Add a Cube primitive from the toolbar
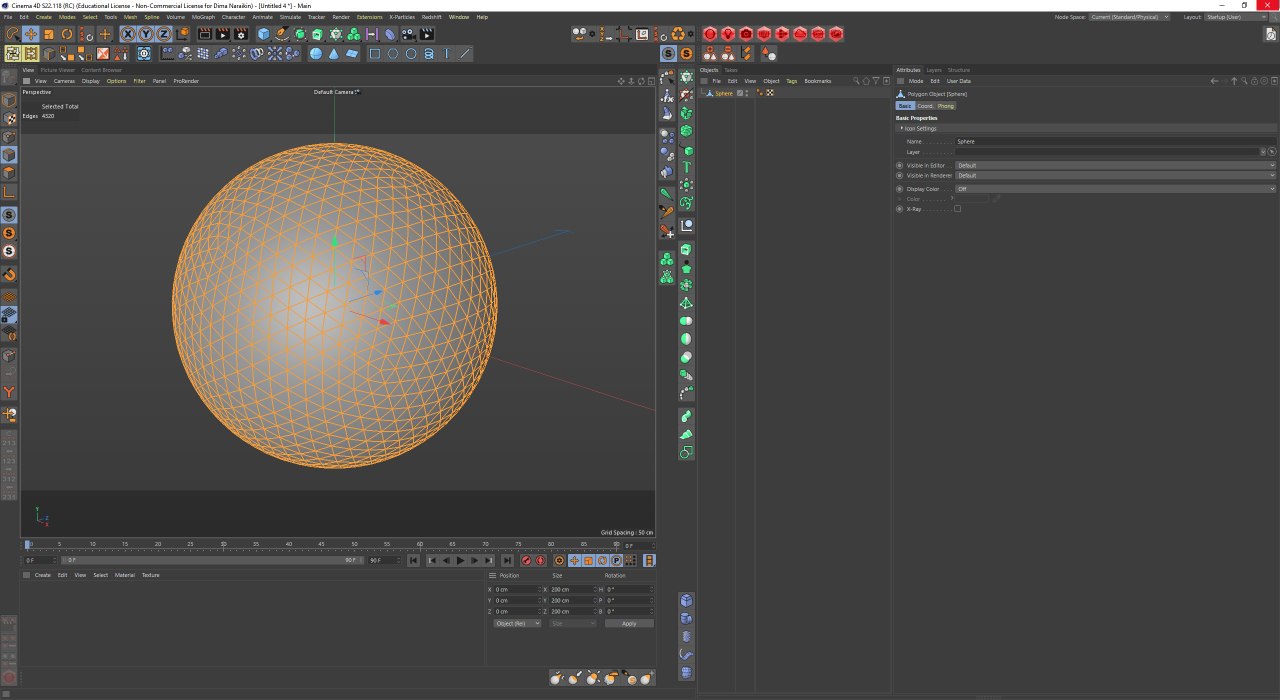Image resolution: width=1280 pixels, height=700 pixels. [264, 34]
